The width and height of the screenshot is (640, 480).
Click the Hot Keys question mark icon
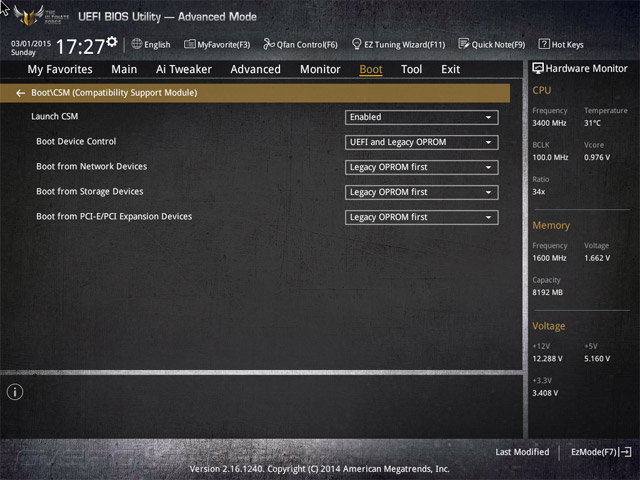pos(544,44)
